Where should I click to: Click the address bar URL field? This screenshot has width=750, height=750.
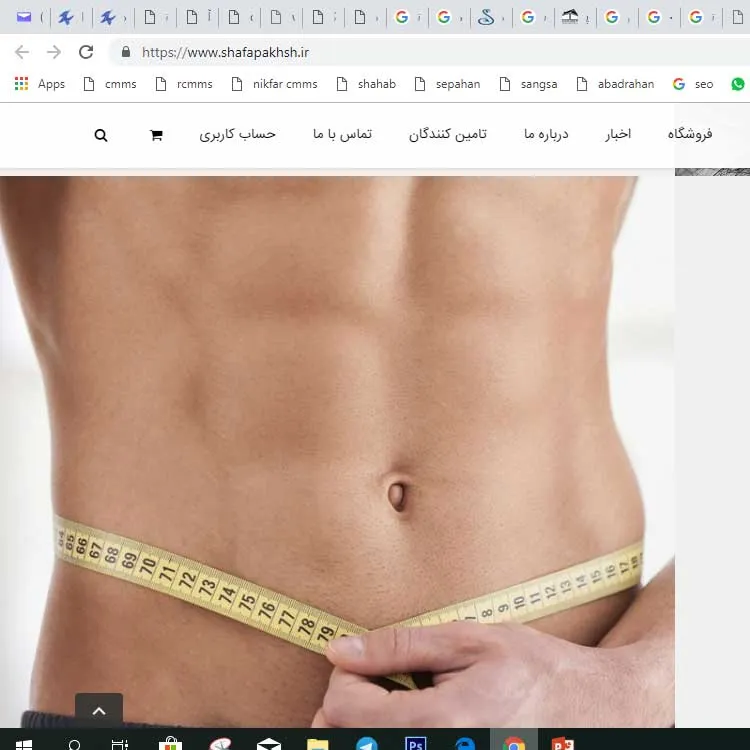click(400, 52)
